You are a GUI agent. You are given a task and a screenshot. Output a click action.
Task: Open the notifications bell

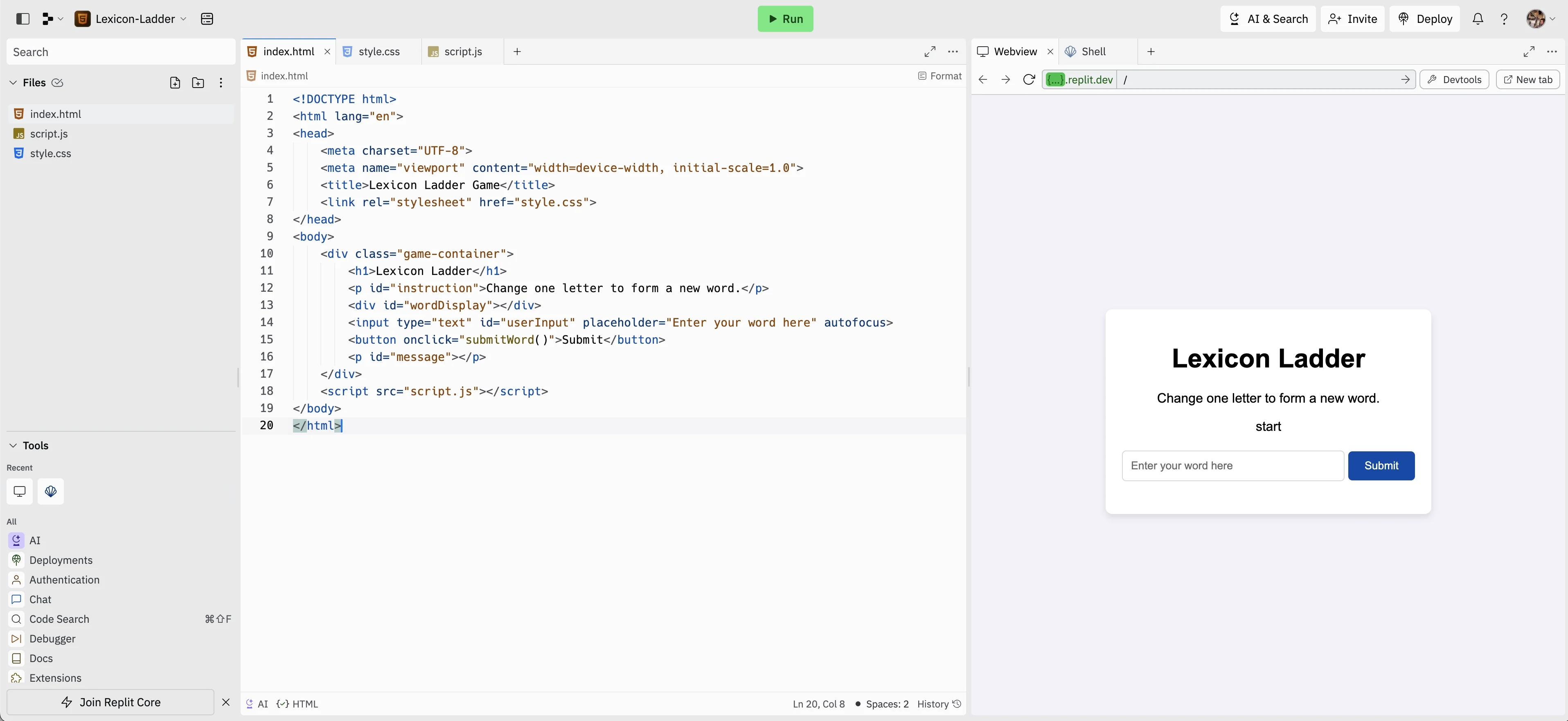click(x=1477, y=19)
